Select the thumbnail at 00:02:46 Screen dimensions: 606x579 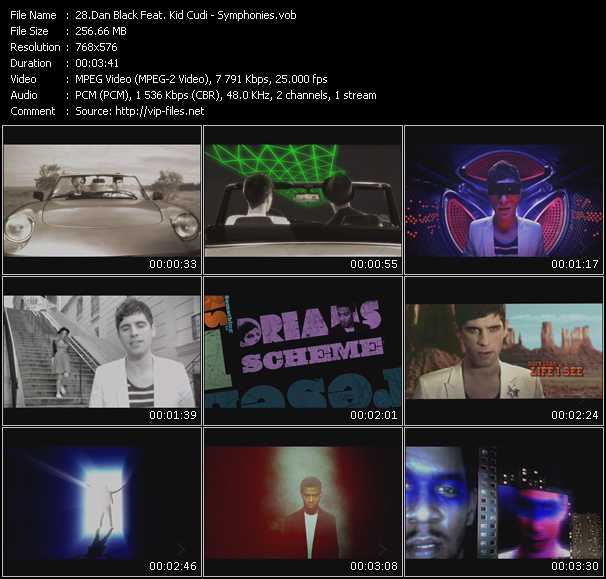click(102, 502)
